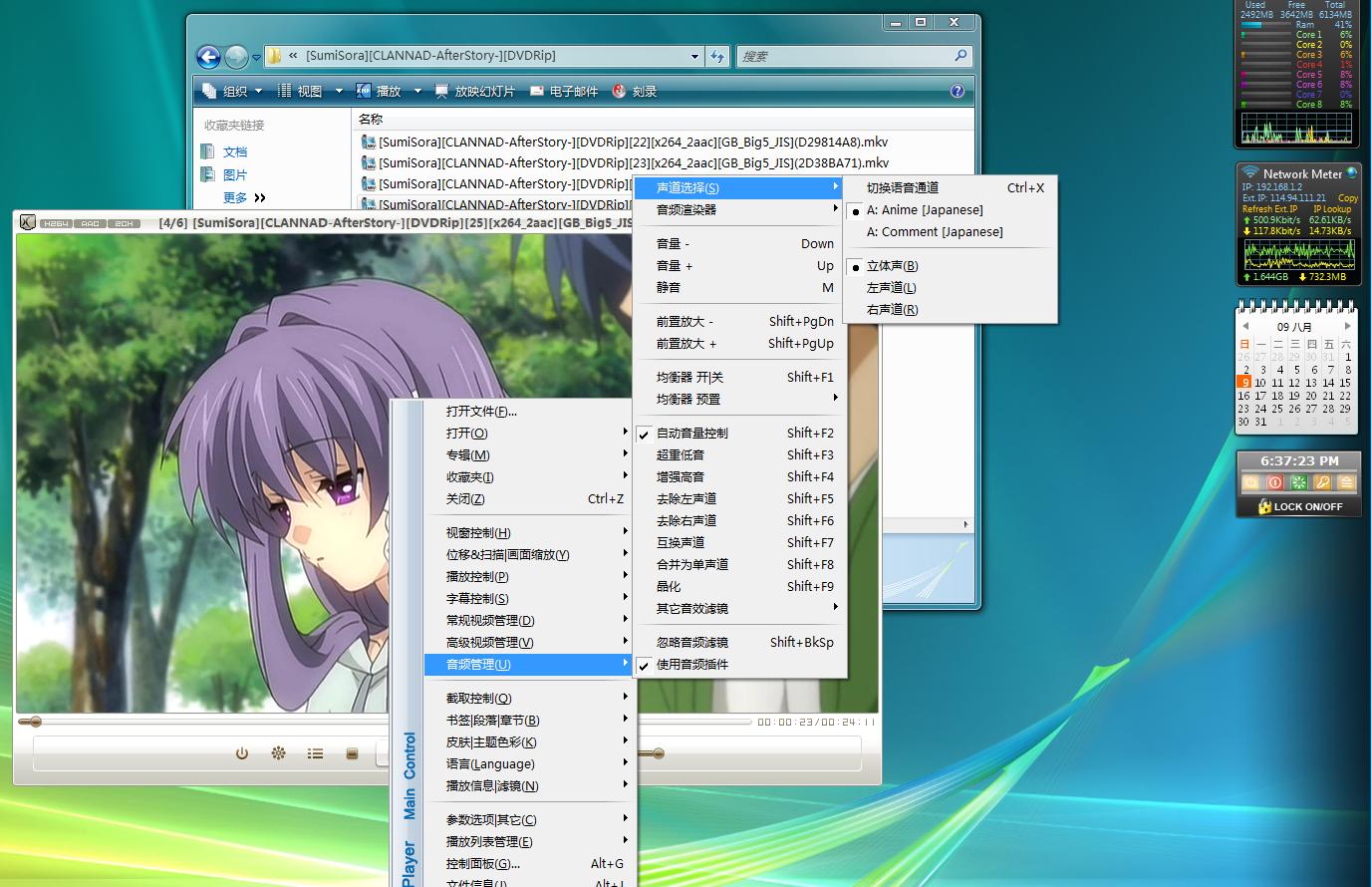Toggle 使用音频插件 audio plugin option
1372x887 pixels.
739,665
